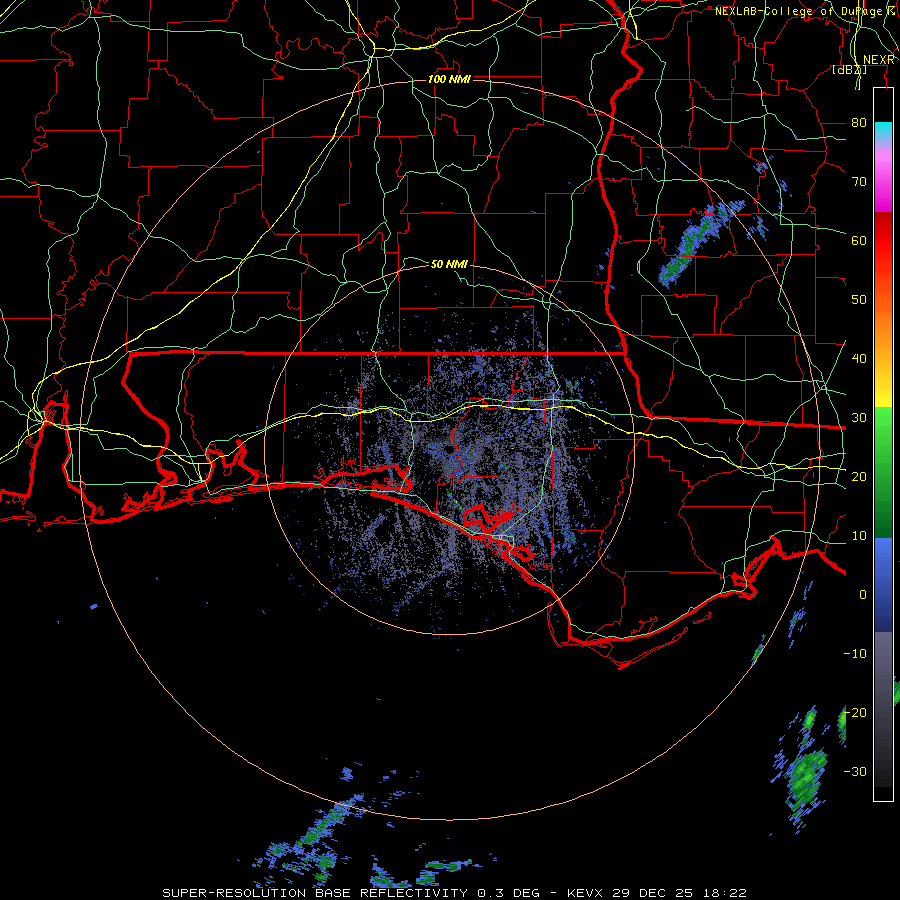
Task: Select the "-10" value on the dBZ scale
Action: 855,653
